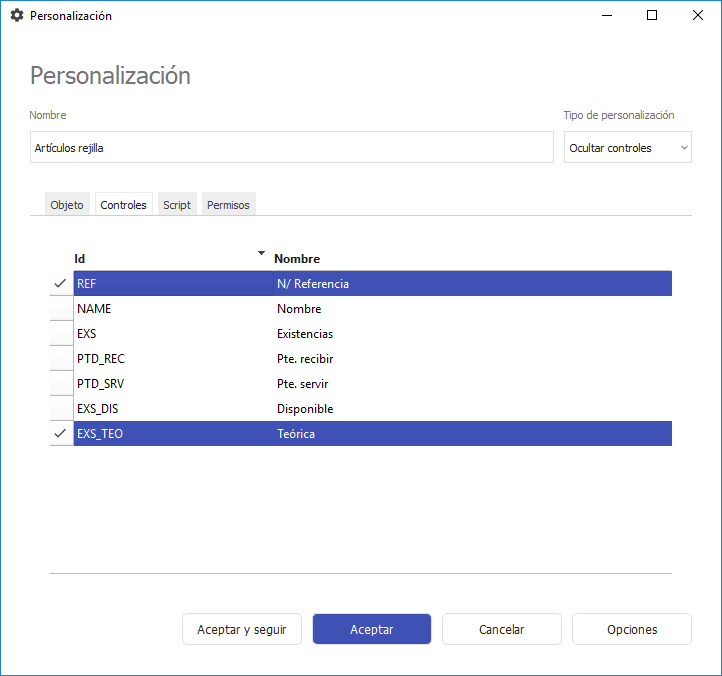Tick the PTD_SRV row selector

click(61, 384)
